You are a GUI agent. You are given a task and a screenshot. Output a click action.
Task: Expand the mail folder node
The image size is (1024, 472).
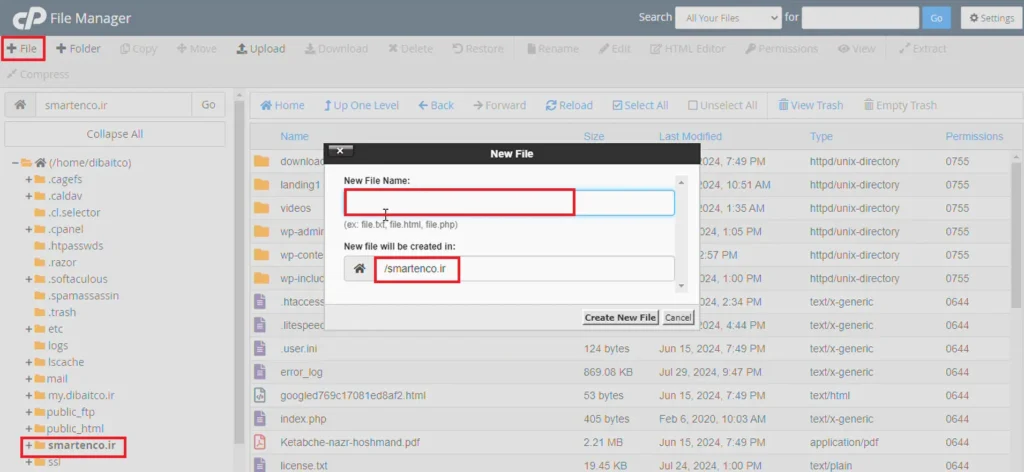(29, 379)
